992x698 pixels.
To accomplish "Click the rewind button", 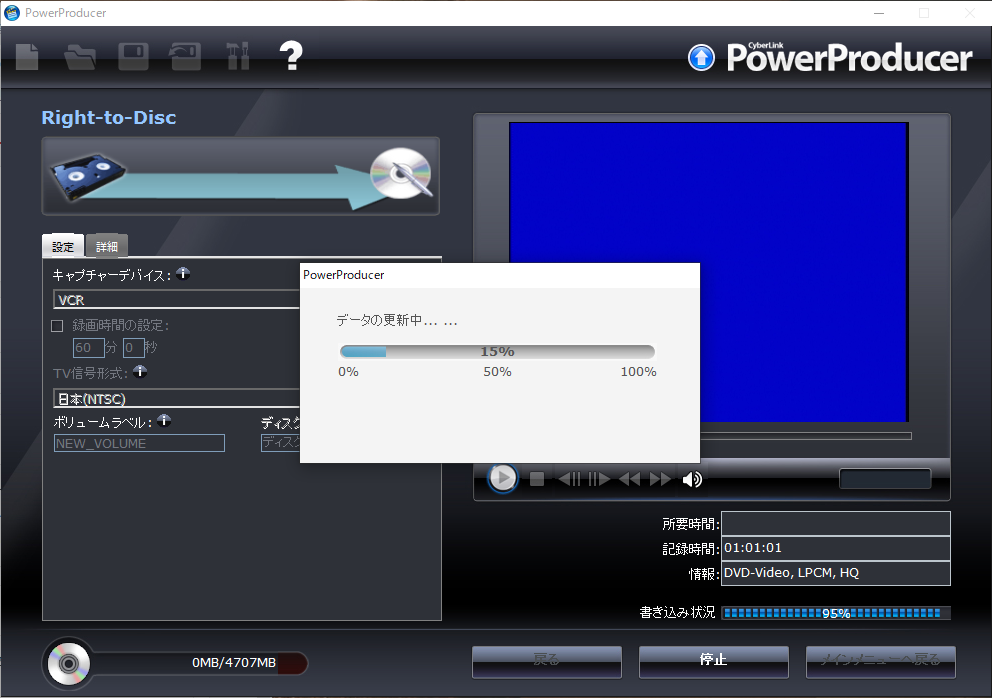I will tap(629, 479).
